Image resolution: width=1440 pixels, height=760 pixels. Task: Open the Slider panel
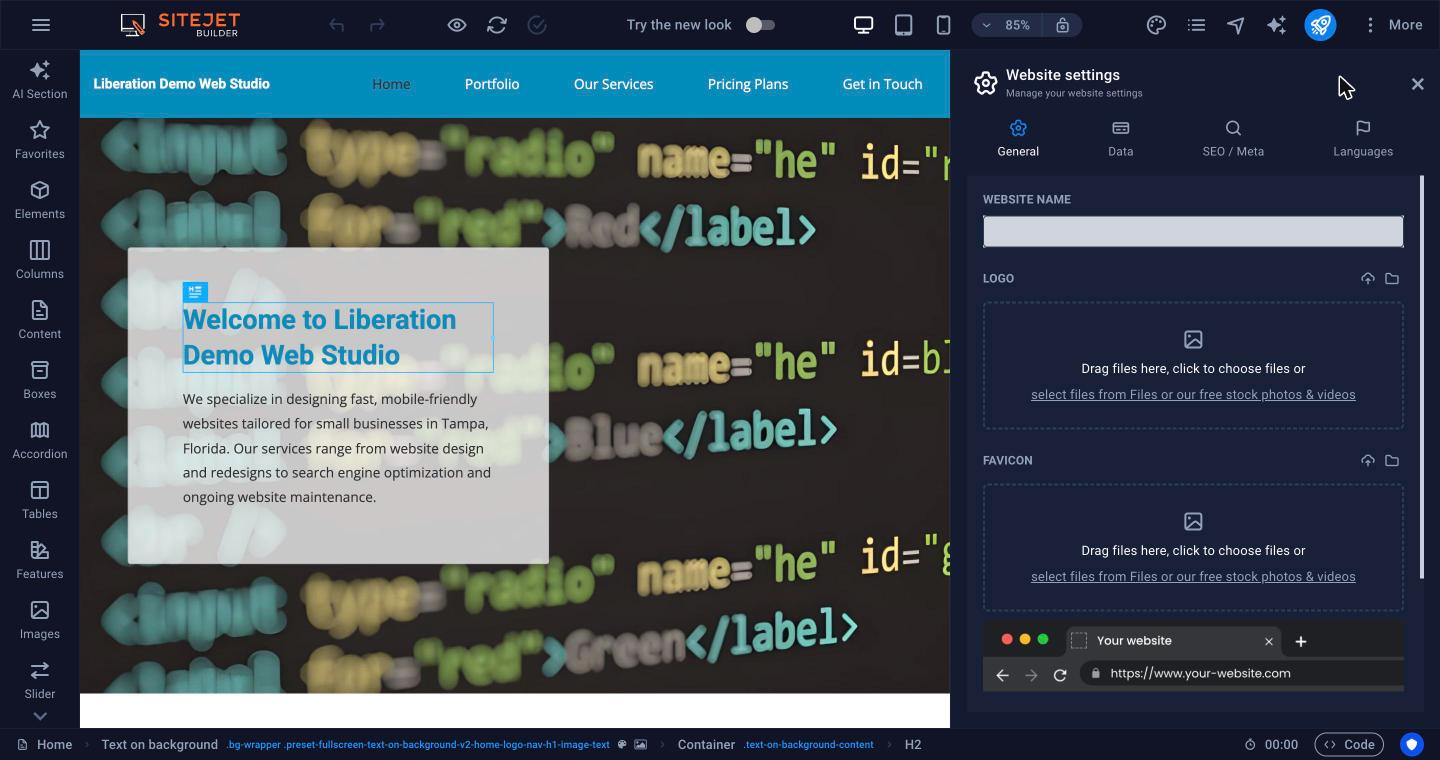pyautogui.click(x=40, y=680)
